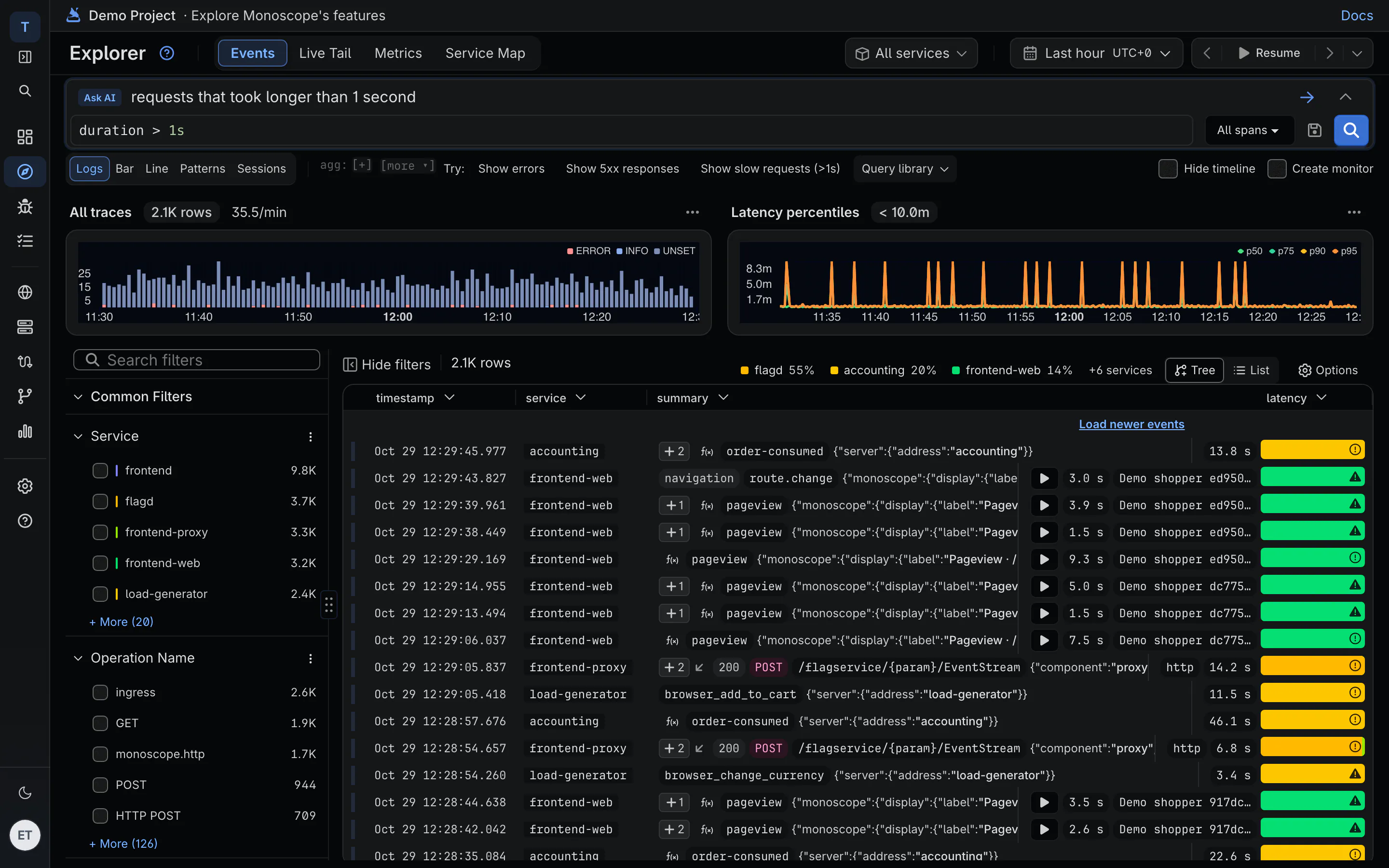Screen dimensions: 1389x868
Task: Click the Load newer events link
Action: tap(1131, 424)
